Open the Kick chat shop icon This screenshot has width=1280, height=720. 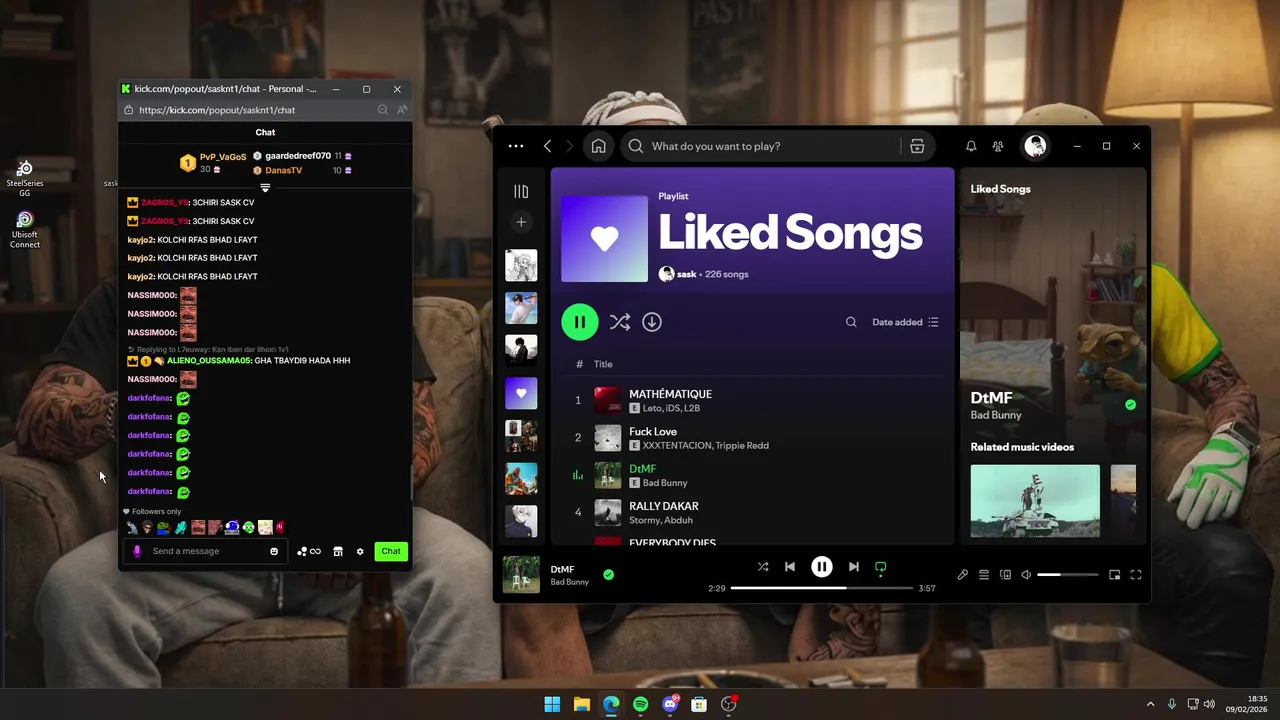(338, 551)
